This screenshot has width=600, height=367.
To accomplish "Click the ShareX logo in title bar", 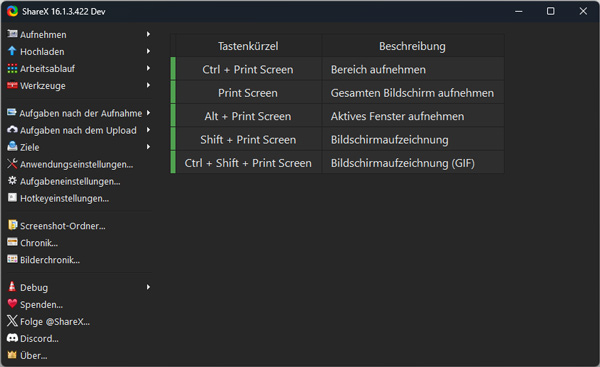I will pyautogui.click(x=12, y=11).
